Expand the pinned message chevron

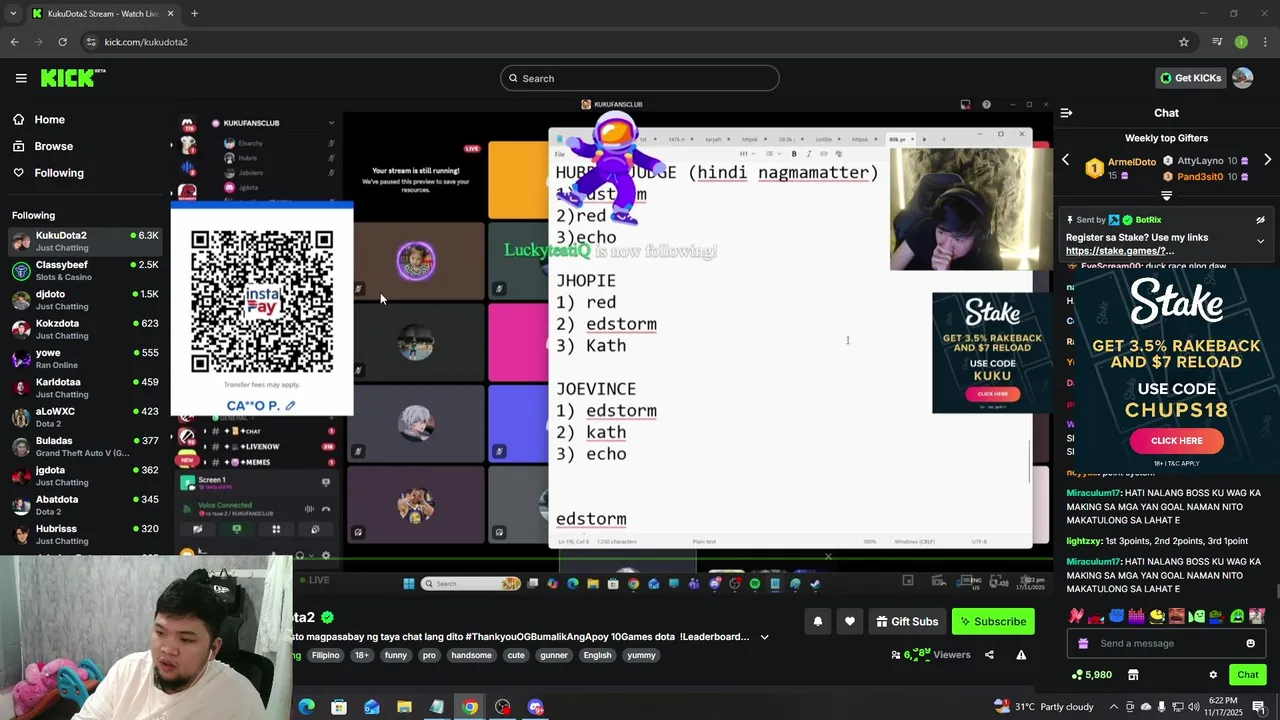1260,241
